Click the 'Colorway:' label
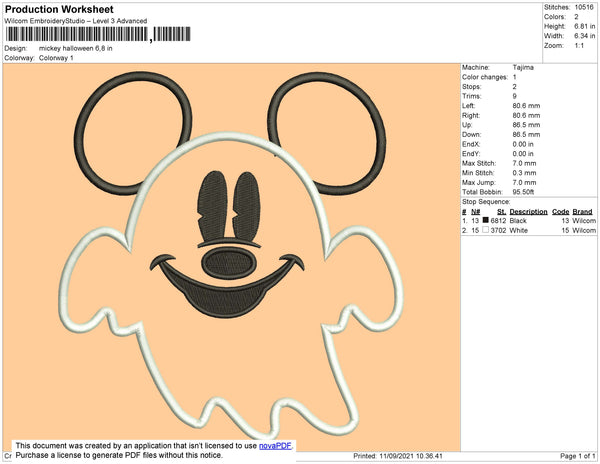Image resolution: width=600 pixels, height=464 pixels. (x=19, y=58)
